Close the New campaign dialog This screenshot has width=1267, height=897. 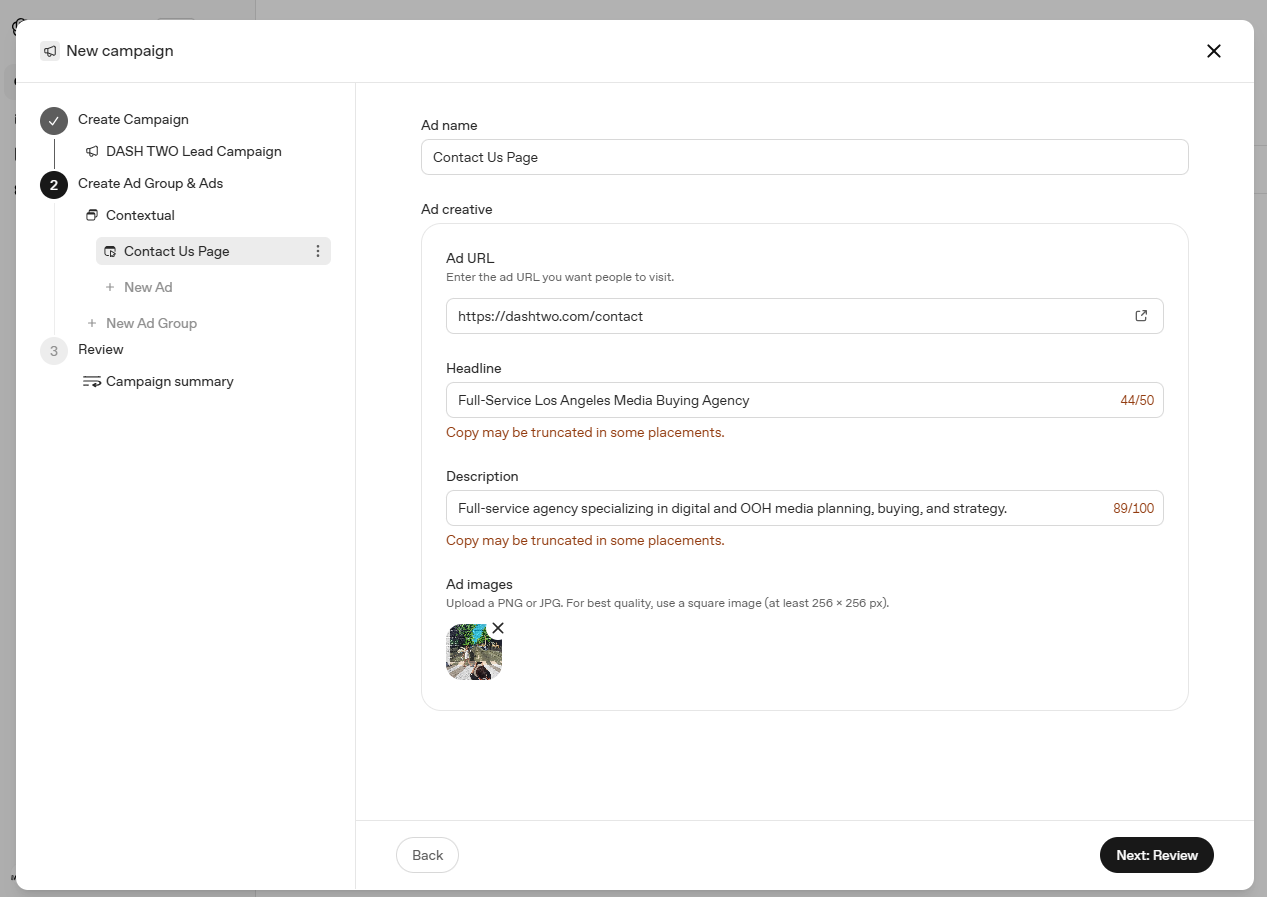pos(1214,51)
